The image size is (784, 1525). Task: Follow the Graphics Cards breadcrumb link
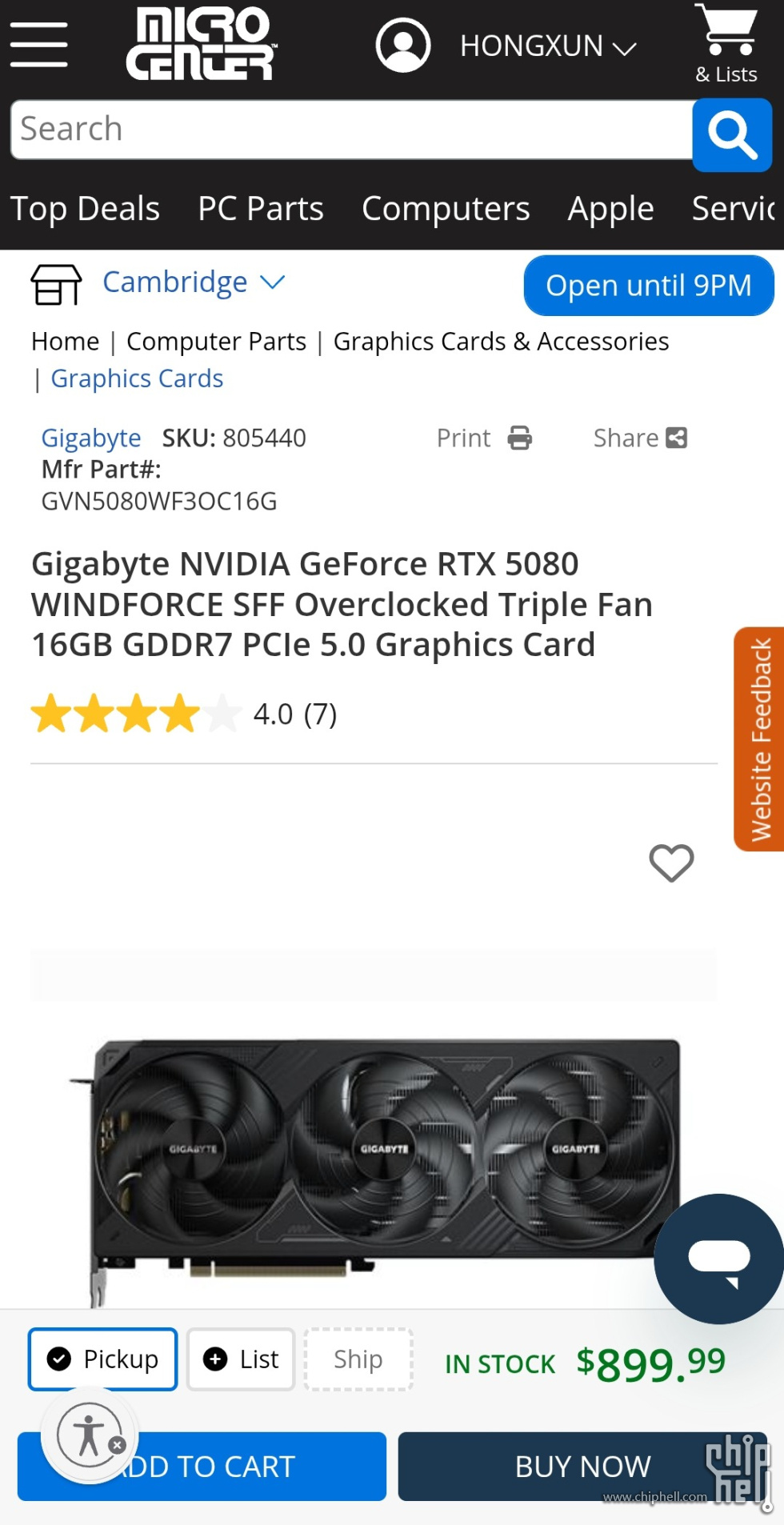(x=137, y=378)
